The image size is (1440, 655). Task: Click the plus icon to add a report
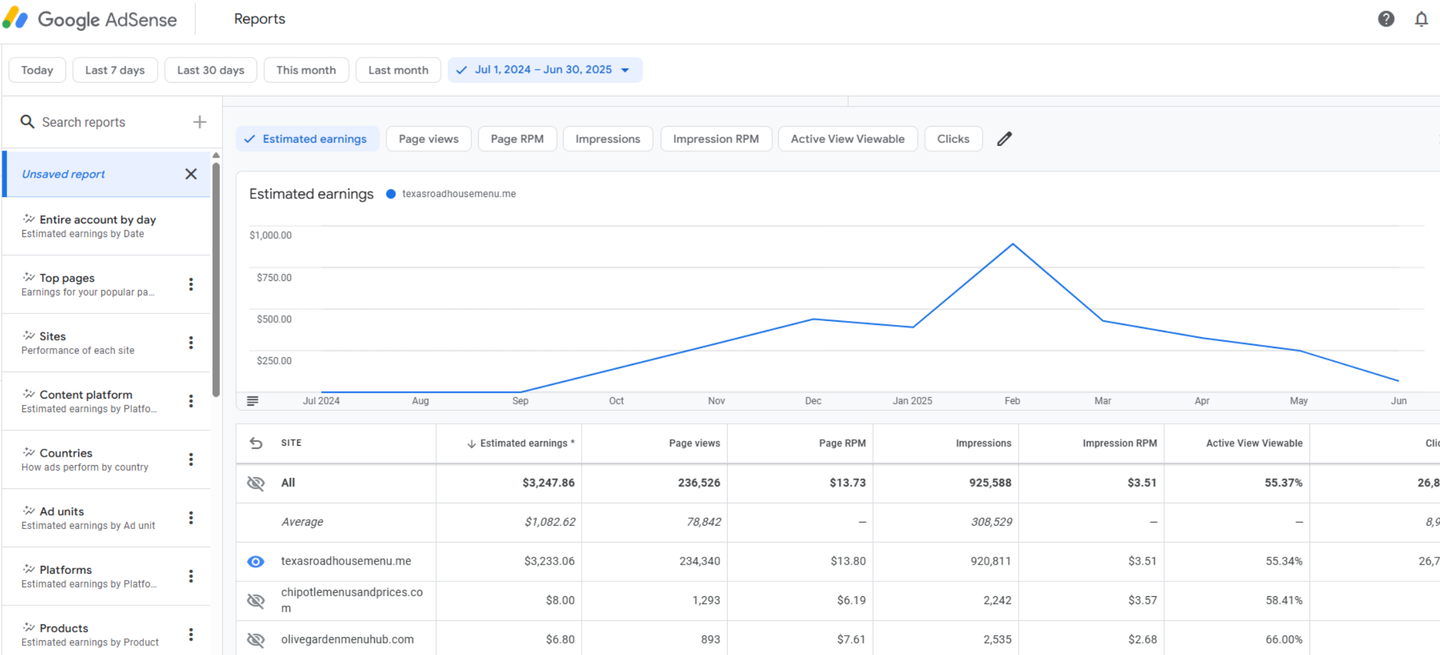[200, 122]
